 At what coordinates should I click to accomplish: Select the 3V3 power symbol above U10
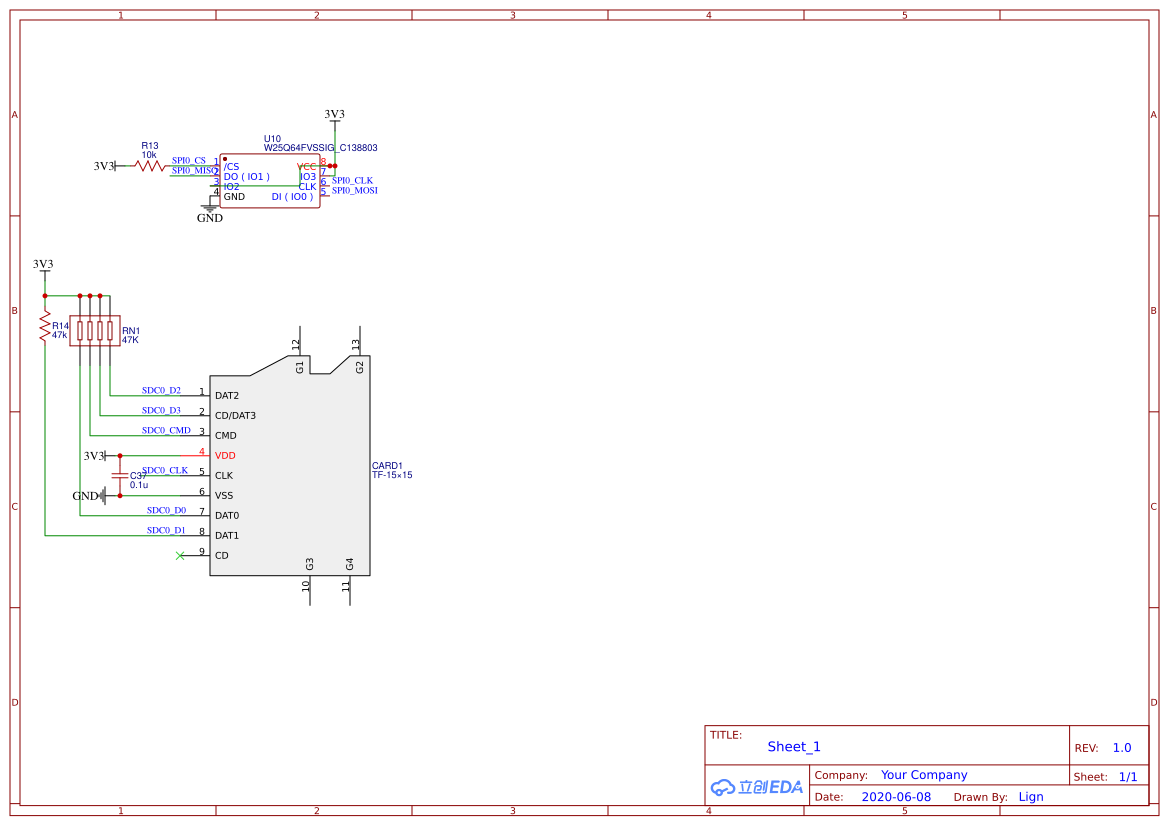coord(334,116)
